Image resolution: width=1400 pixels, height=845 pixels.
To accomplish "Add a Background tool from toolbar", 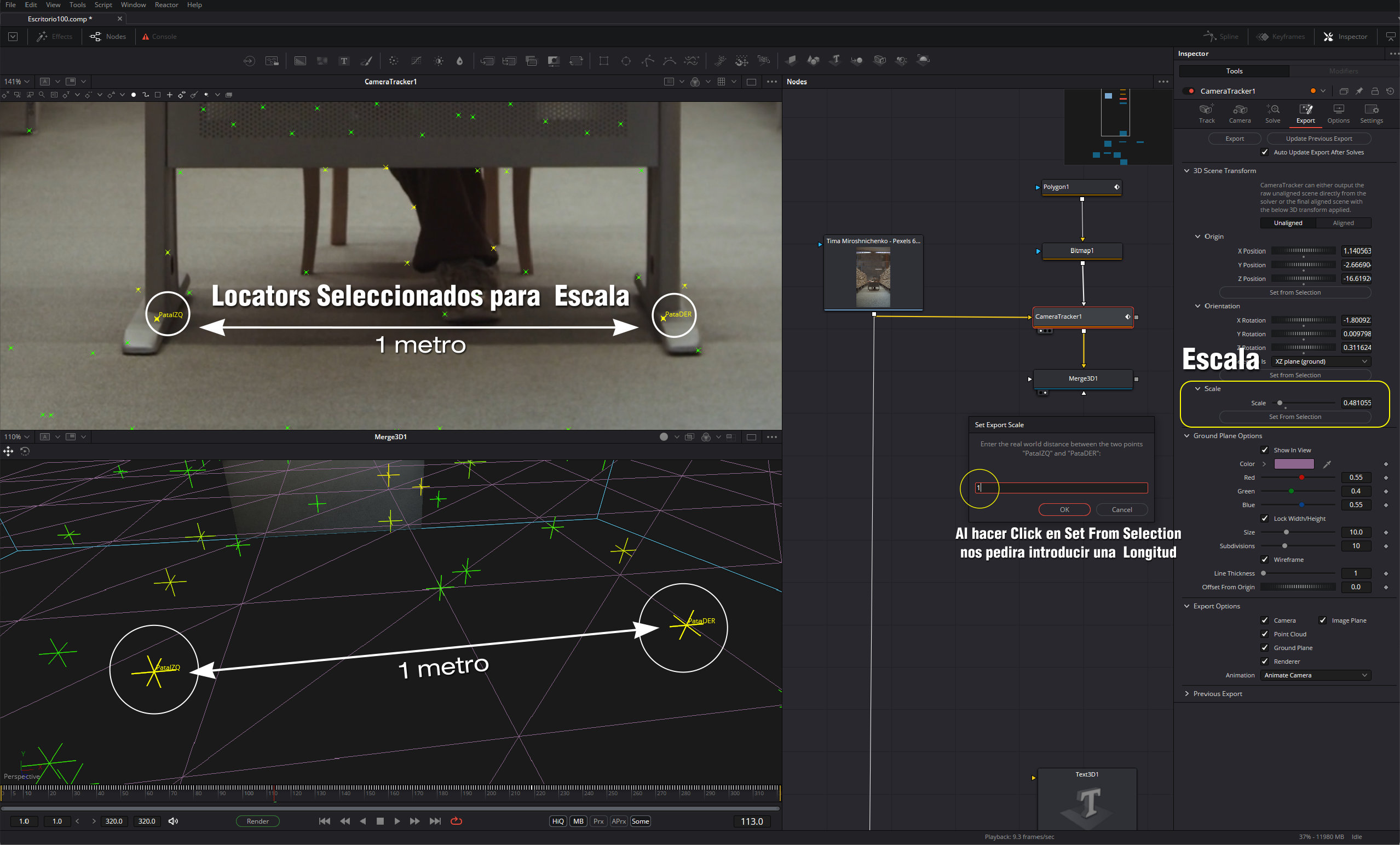I will [300, 61].
